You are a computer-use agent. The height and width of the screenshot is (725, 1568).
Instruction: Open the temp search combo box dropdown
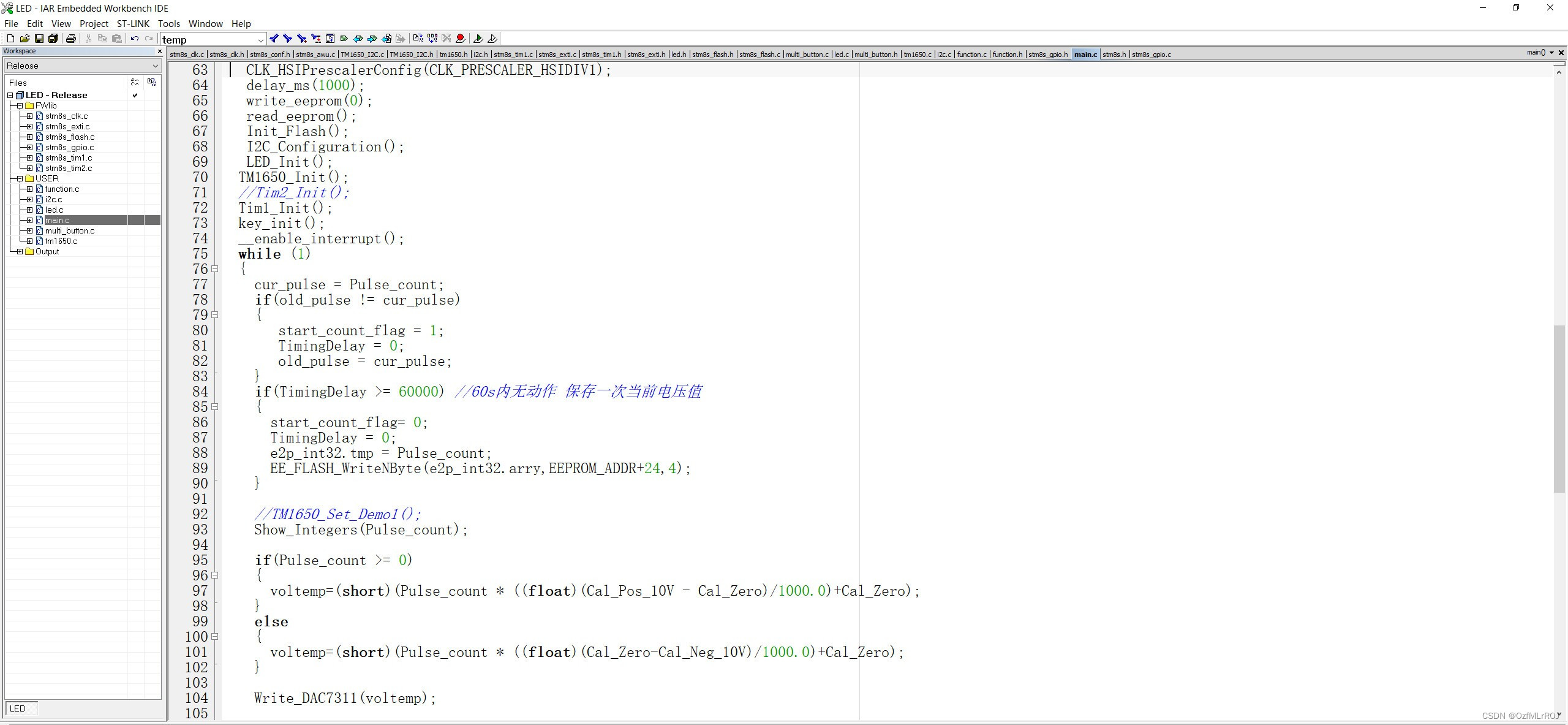(x=260, y=40)
